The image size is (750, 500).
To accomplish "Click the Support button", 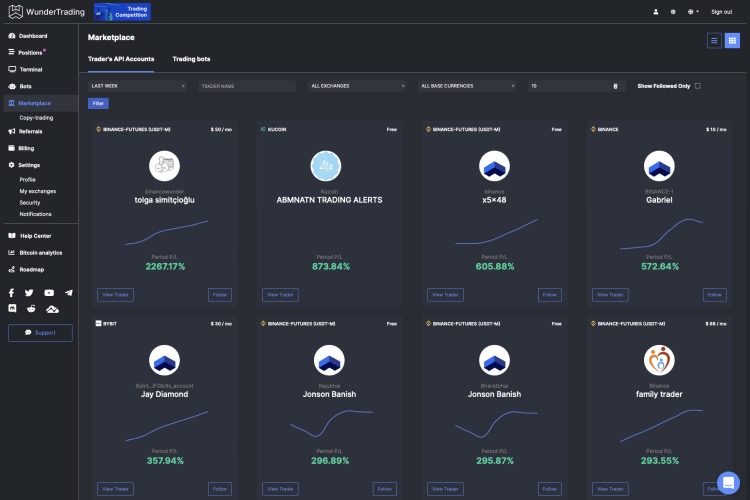I will (x=40, y=333).
